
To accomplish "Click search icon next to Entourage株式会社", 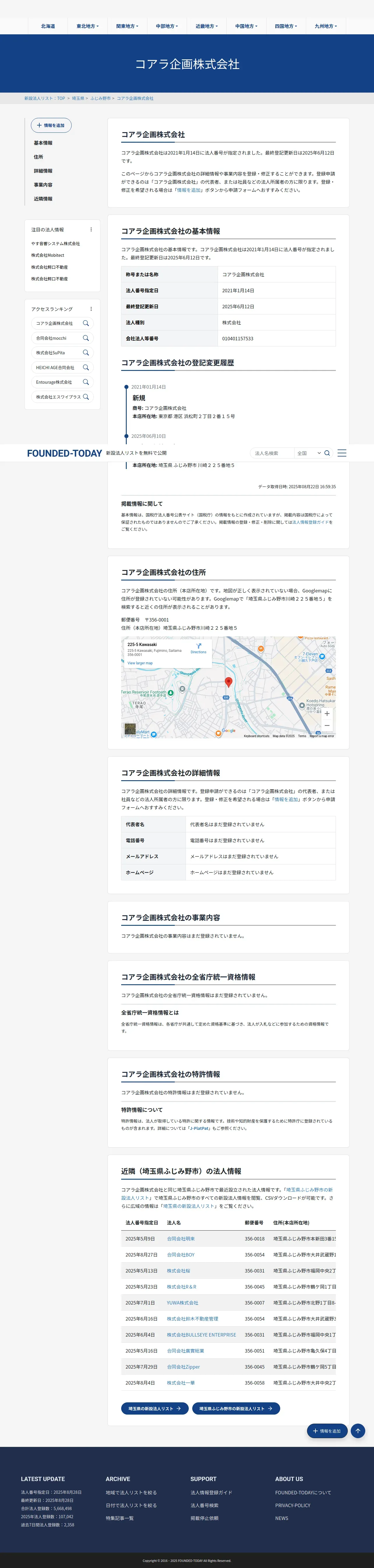I will click(x=86, y=382).
